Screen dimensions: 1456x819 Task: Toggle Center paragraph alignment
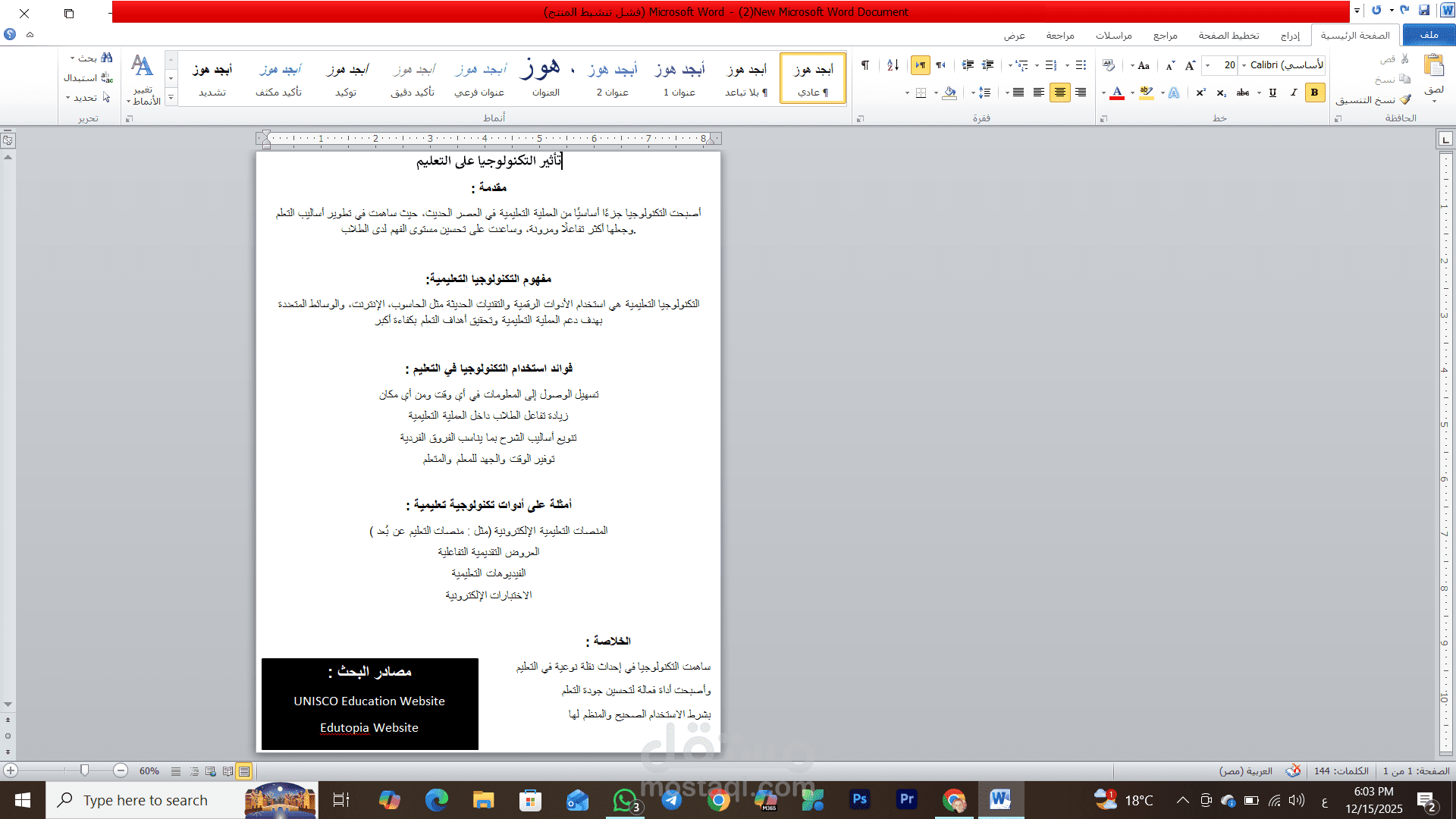pos(1059,93)
